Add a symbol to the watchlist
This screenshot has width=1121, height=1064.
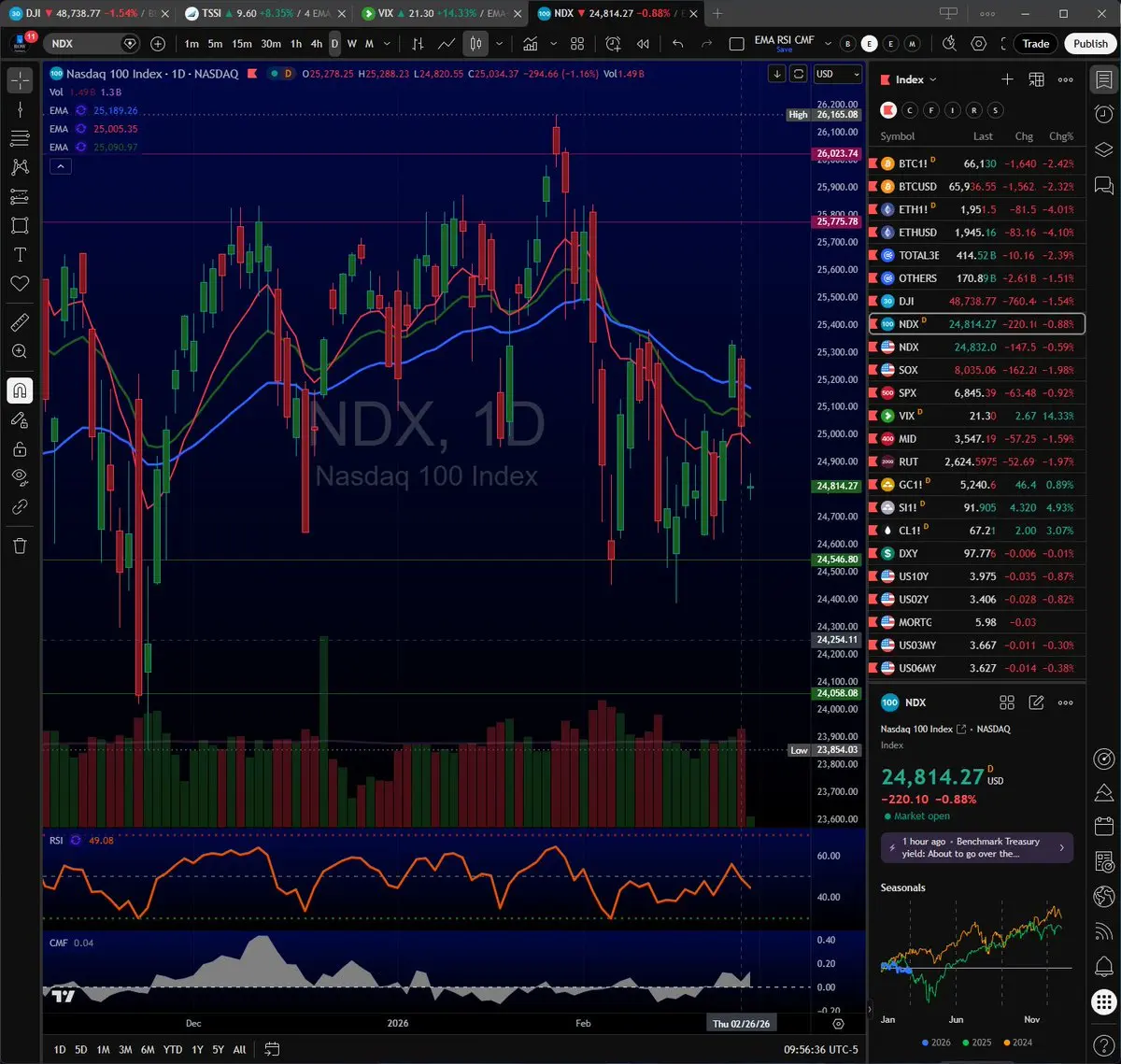[x=1007, y=80]
